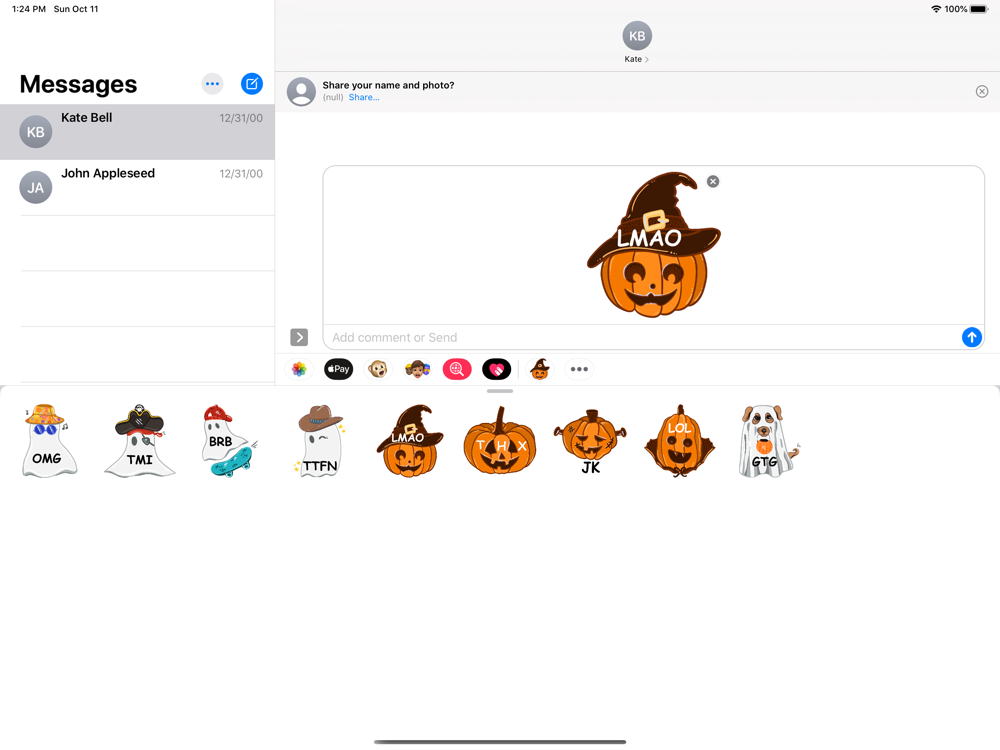Open the John Appleseed conversation
The height and width of the screenshot is (750, 1000).
pos(137,188)
